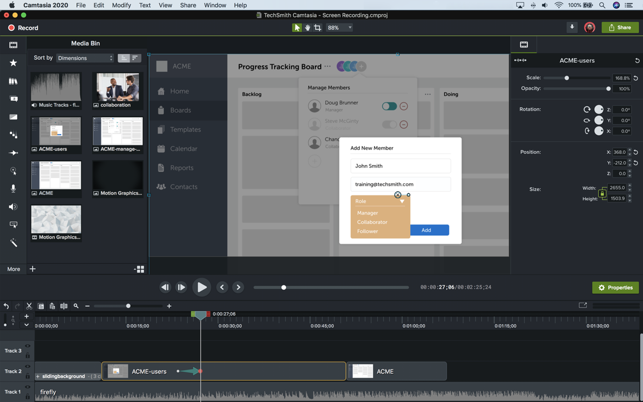Click the download arrow icon near Share
Screen dimensions: 643x402
572,27
